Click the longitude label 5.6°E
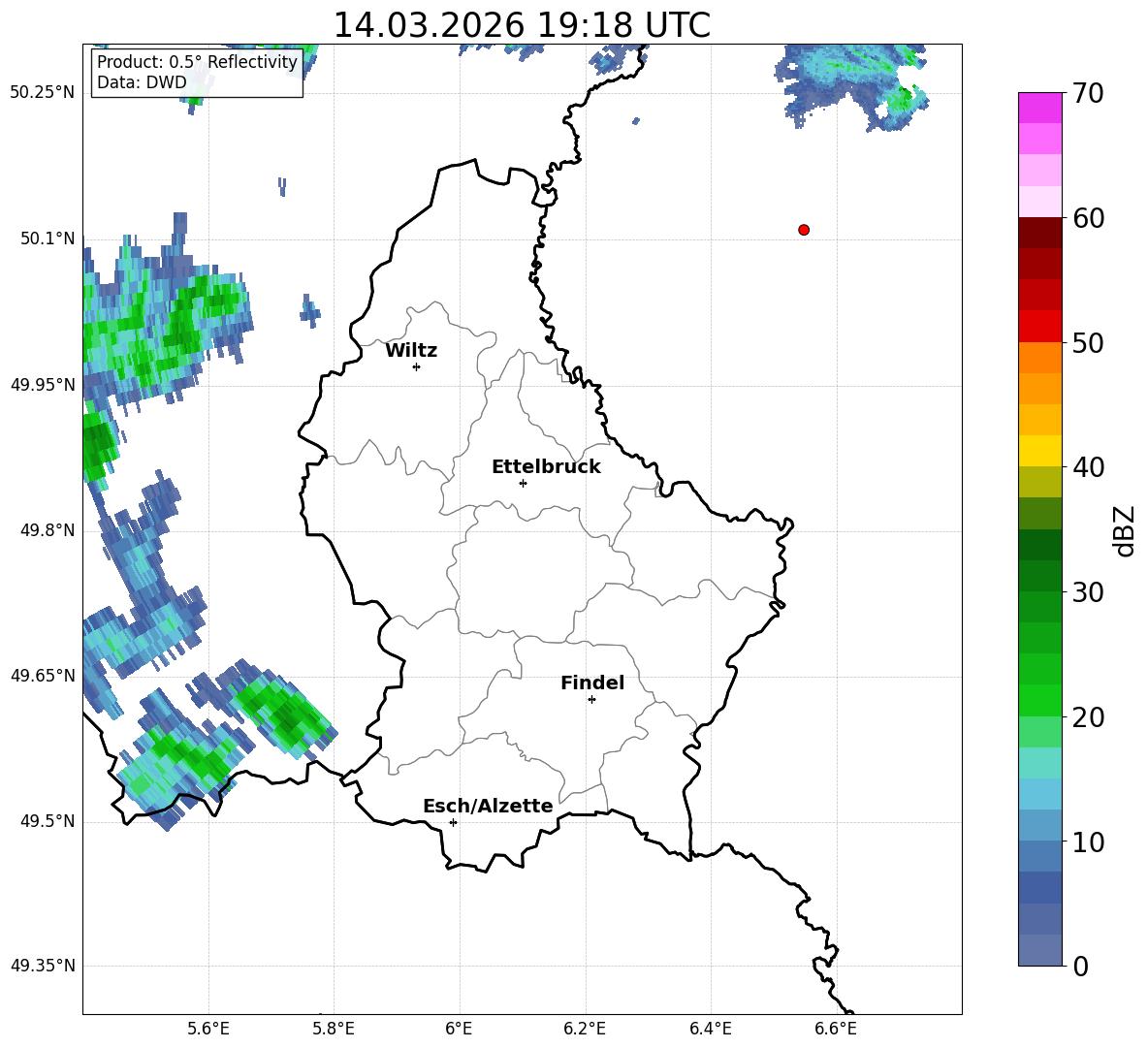 click(208, 1029)
